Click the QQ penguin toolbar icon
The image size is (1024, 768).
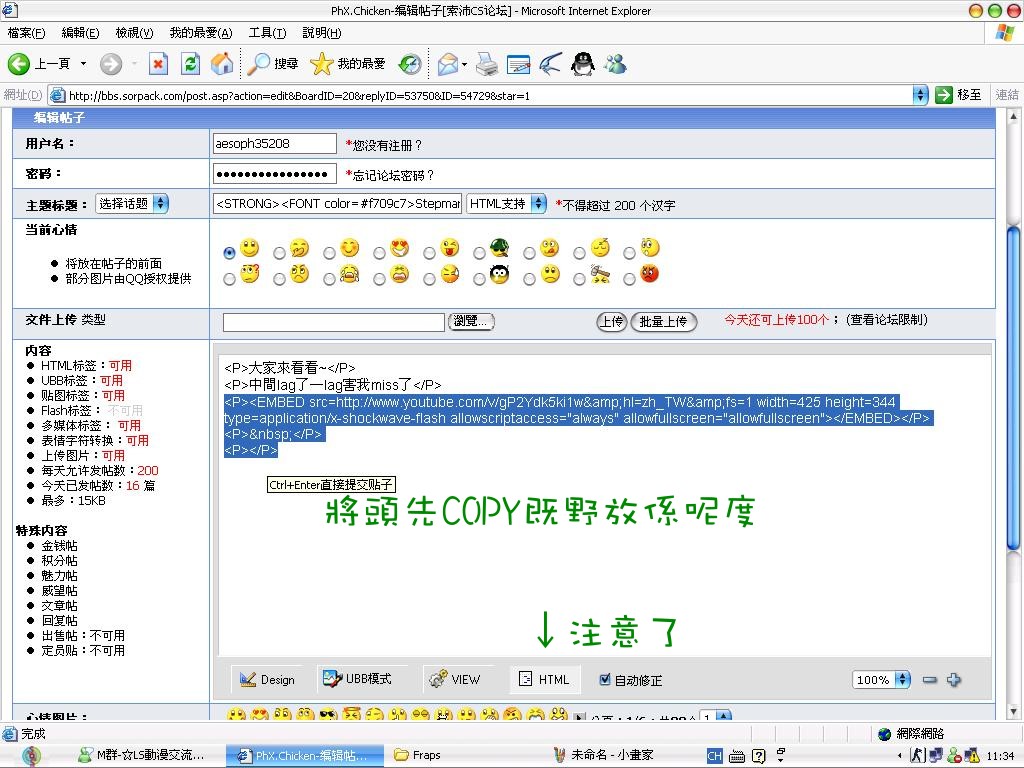point(582,64)
